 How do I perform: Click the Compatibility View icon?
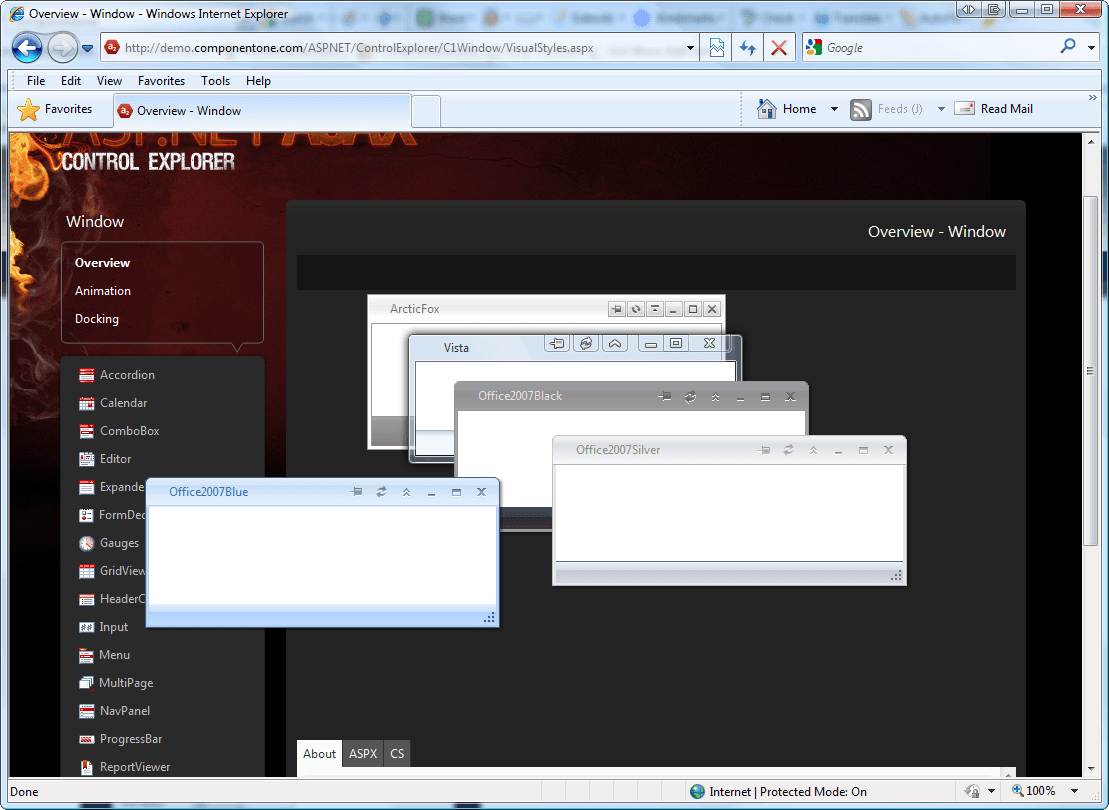click(x=716, y=48)
